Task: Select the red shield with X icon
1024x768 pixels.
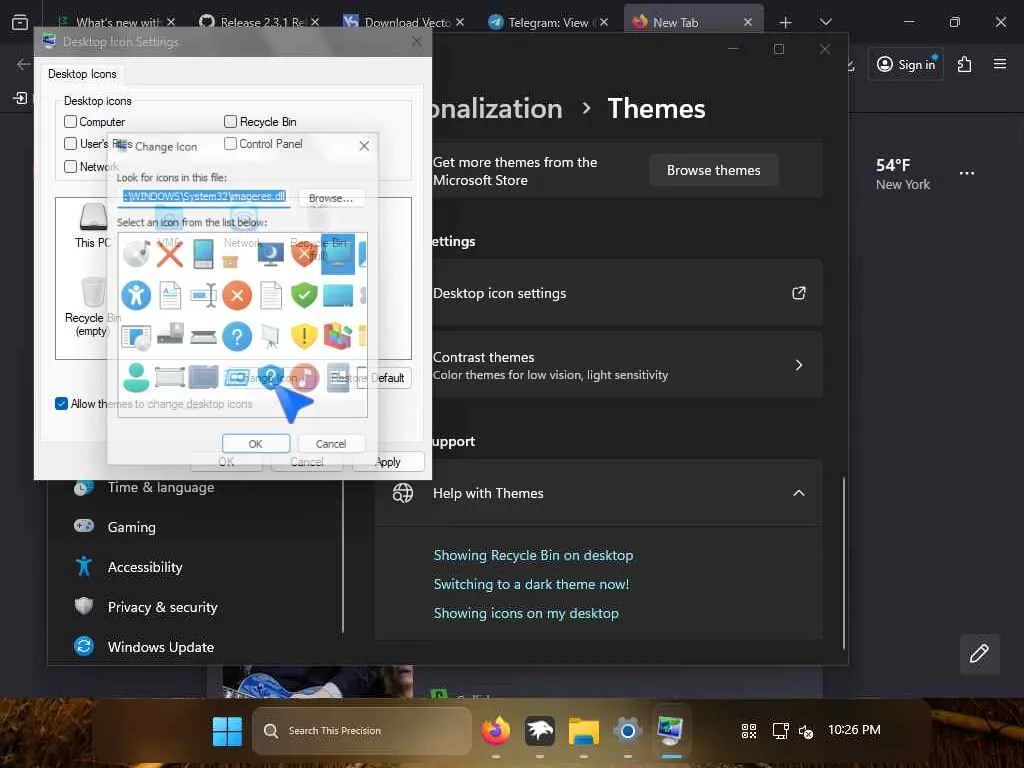Action: tap(304, 253)
